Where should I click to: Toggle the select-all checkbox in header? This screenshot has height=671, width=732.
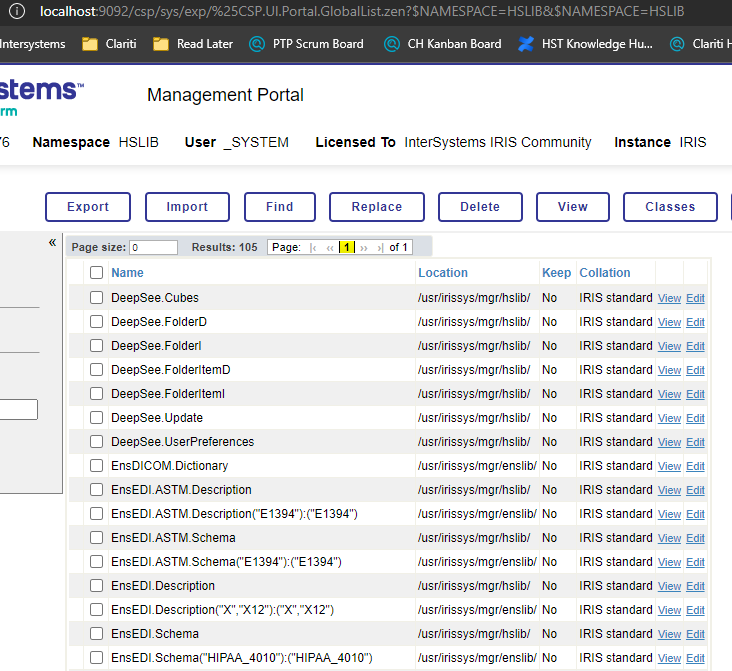click(x=96, y=273)
